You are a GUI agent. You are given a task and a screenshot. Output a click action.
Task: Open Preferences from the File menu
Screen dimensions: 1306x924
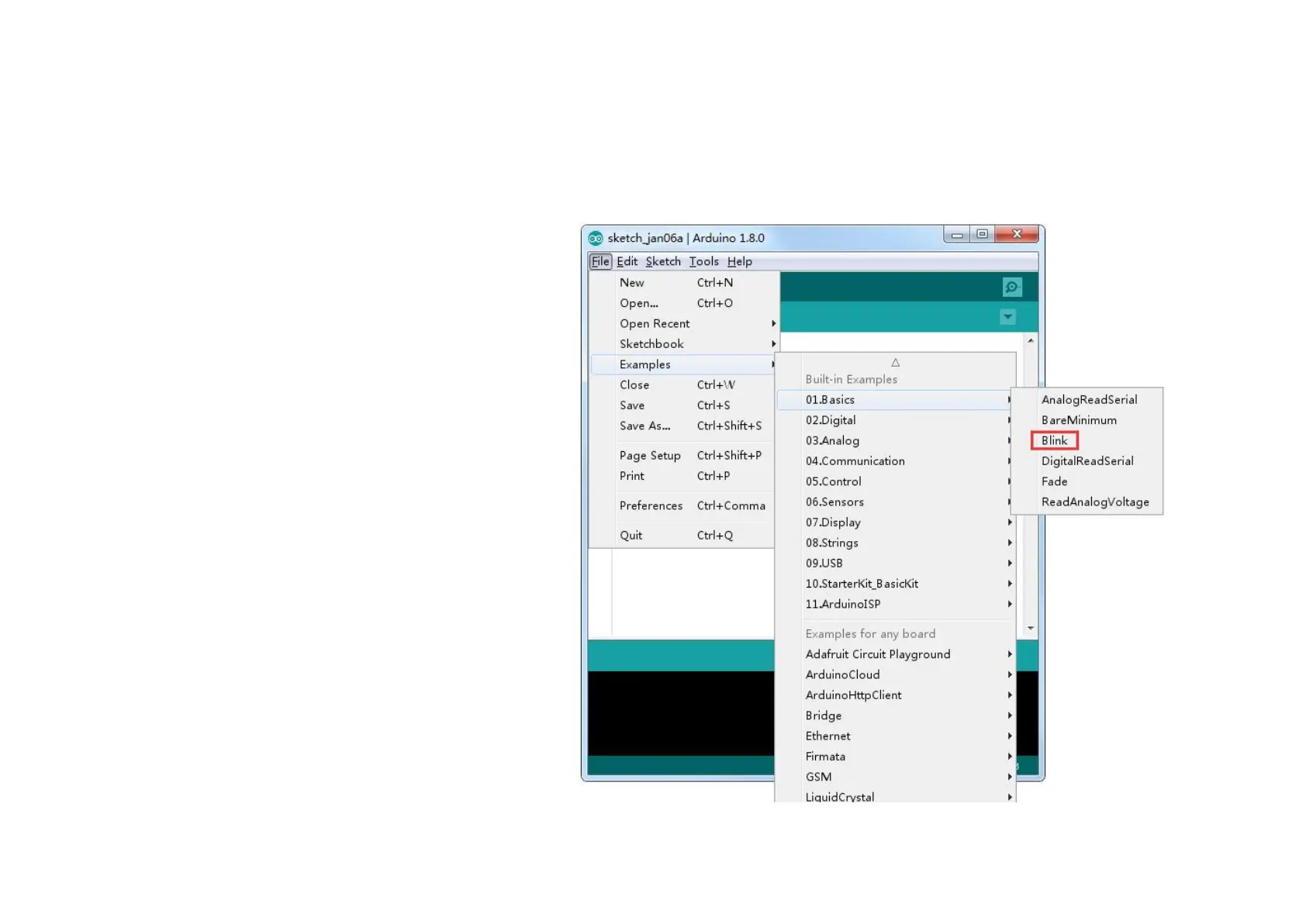coord(684,505)
